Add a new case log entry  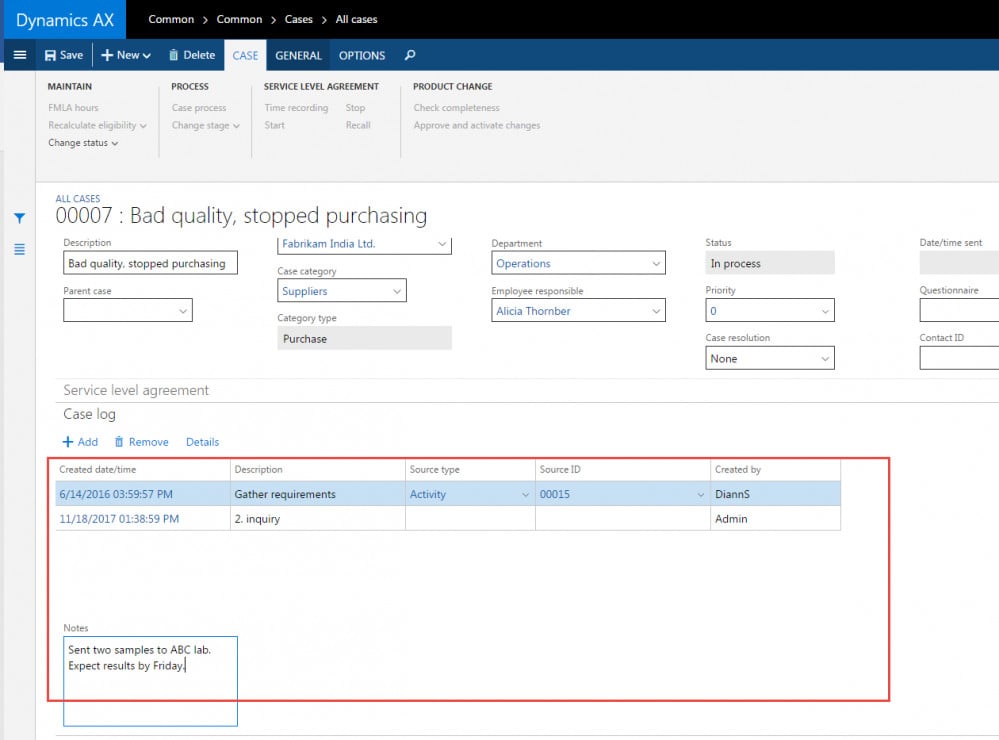(x=80, y=442)
